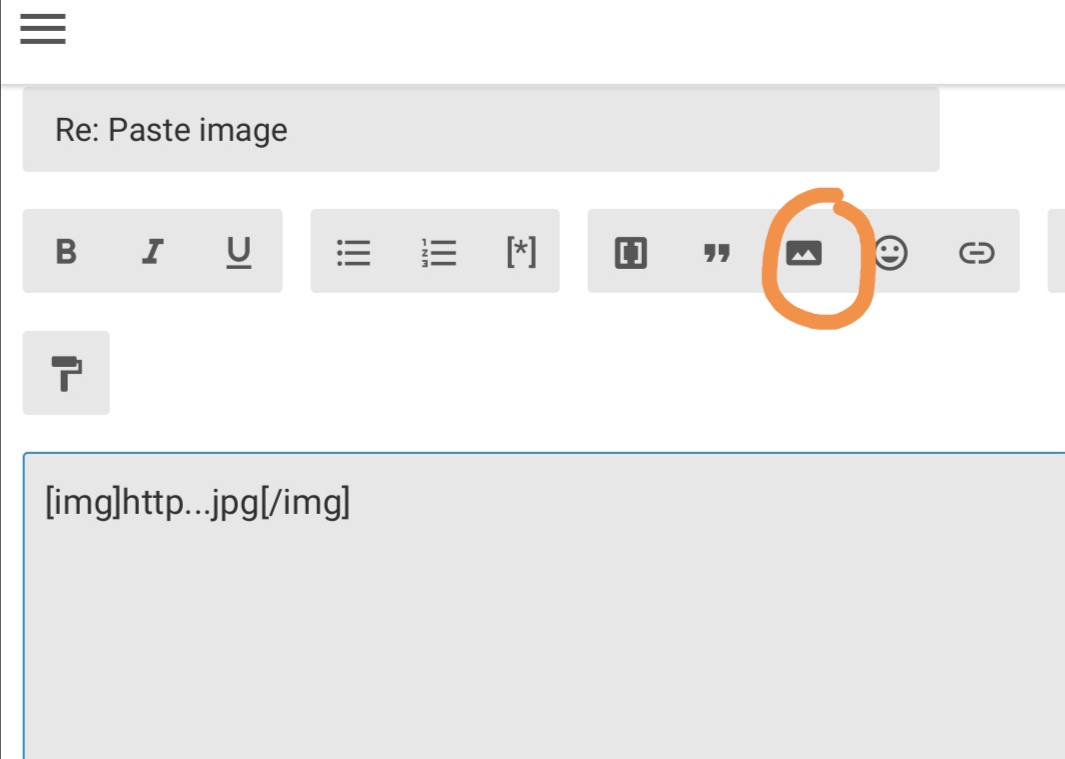
Task: Add a list item [*] tag
Action: 521,252
